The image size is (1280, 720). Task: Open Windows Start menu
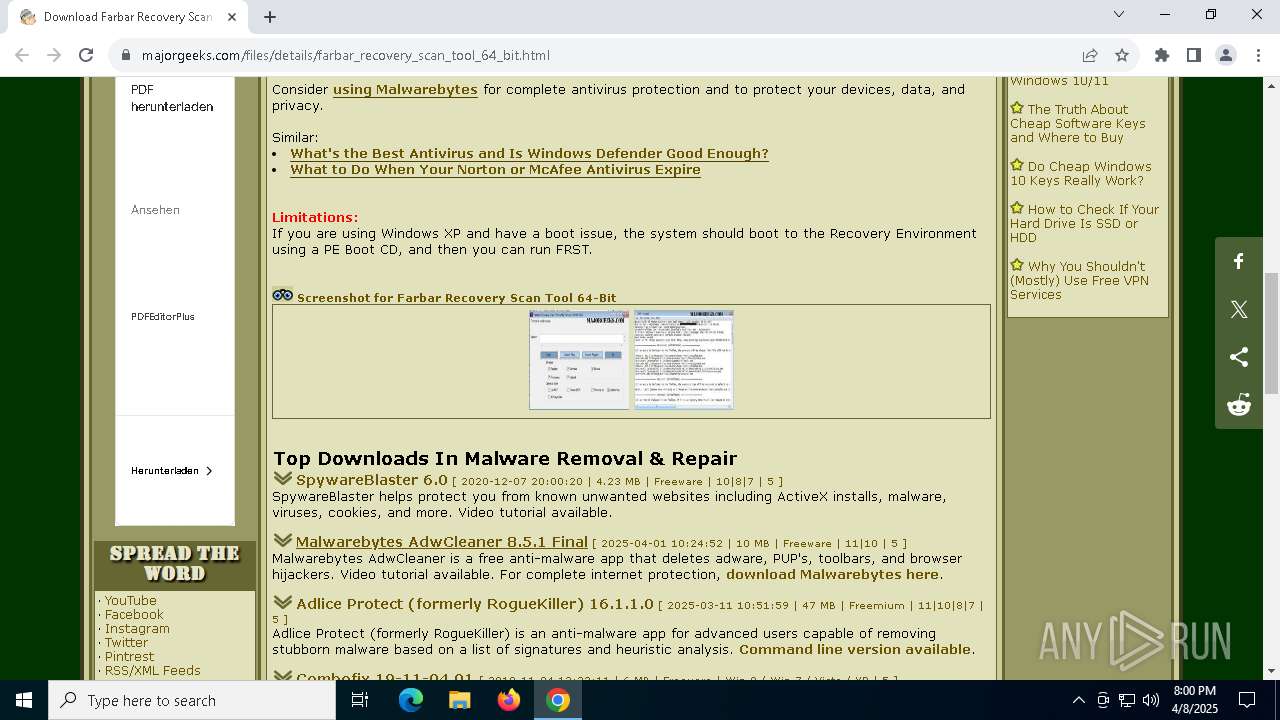[24, 700]
